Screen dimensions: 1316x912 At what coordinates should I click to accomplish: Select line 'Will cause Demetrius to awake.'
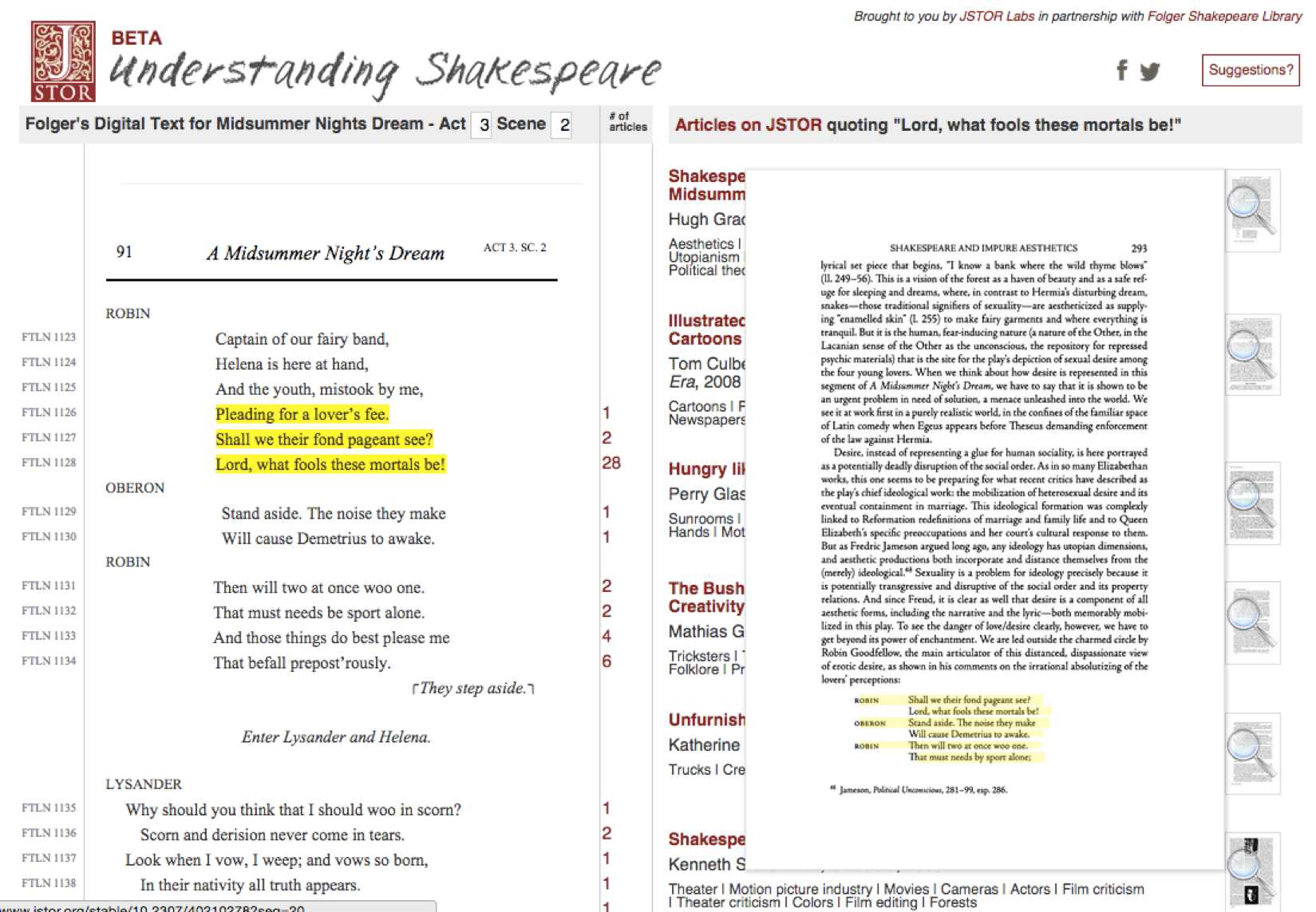click(x=328, y=539)
